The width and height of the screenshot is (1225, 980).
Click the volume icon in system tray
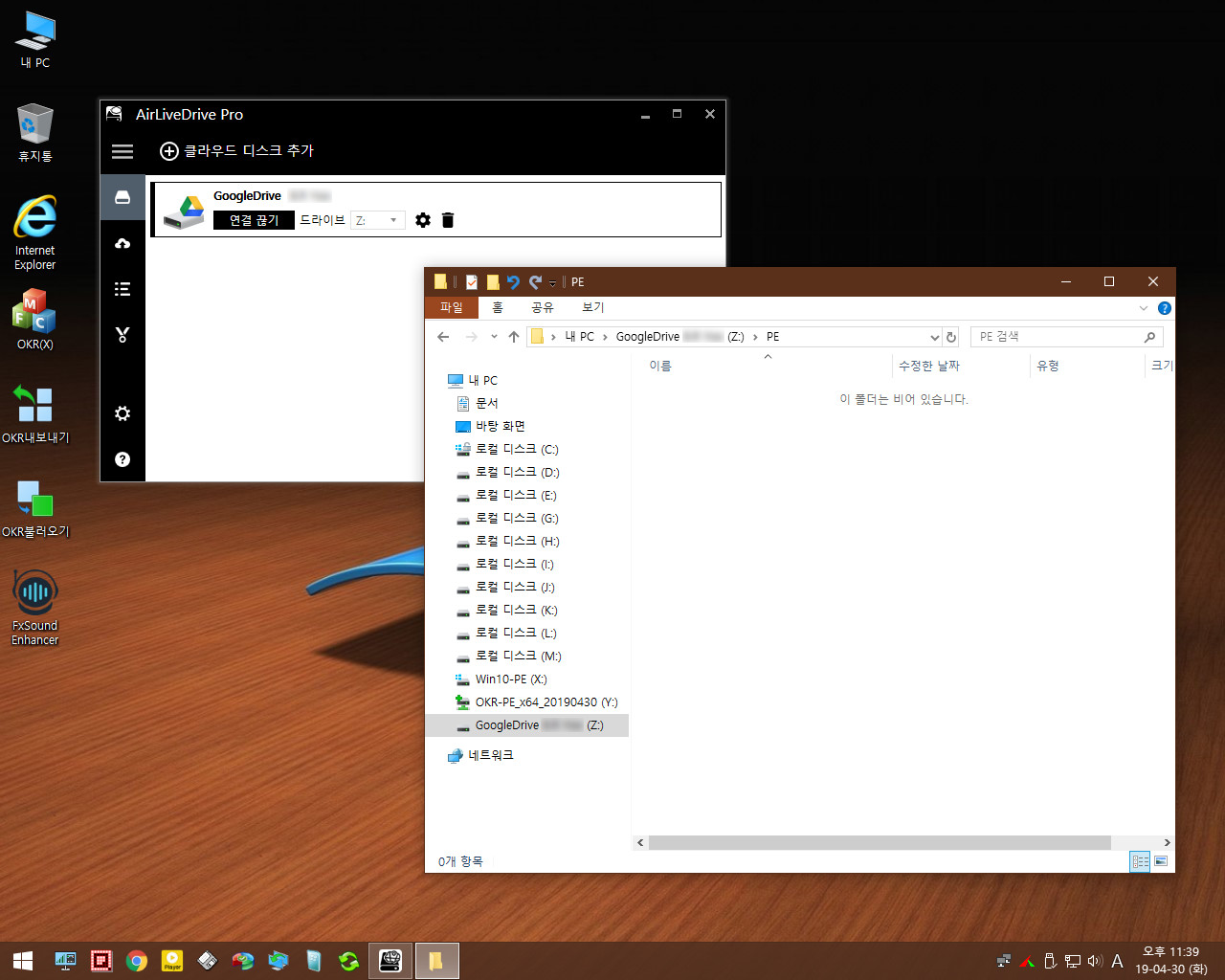click(x=1095, y=961)
